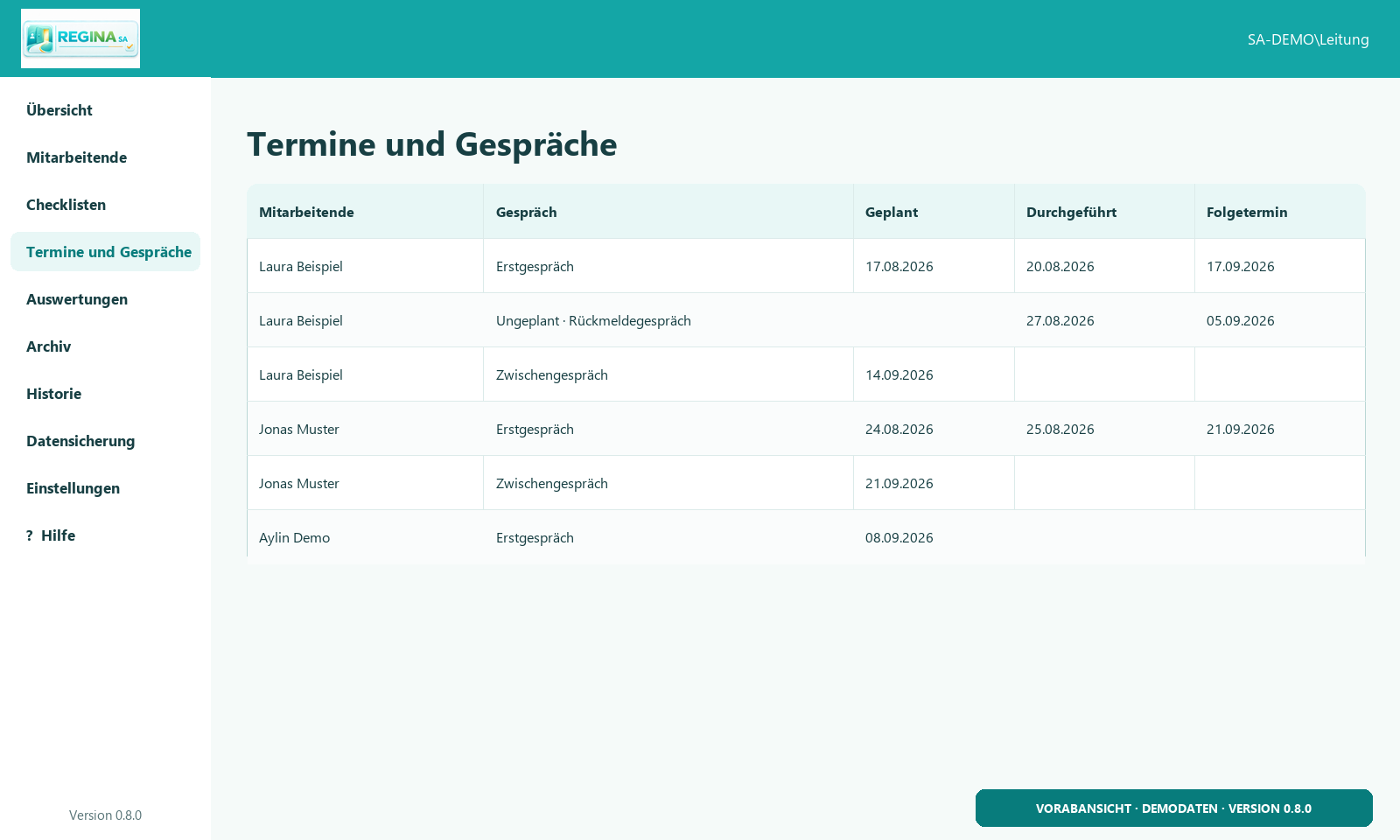The width and height of the screenshot is (1400, 840).
Task: Click the SA-DEMO\Leitung user label
Action: coord(1308,39)
